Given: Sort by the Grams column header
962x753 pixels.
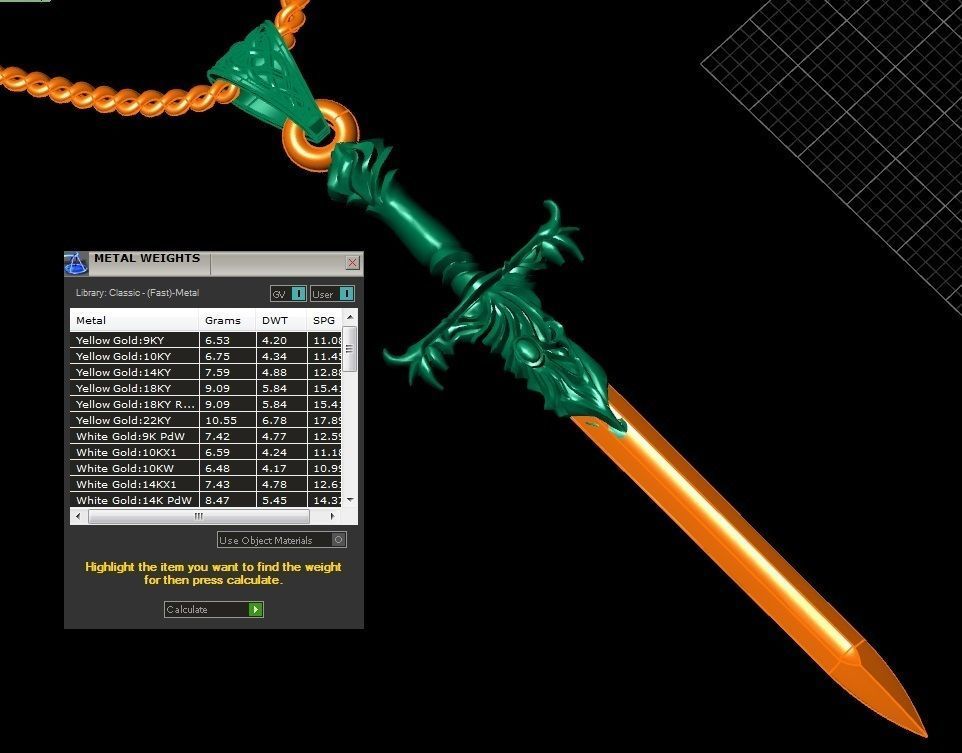Looking at the screenshot, I should [x=227, y=320].
